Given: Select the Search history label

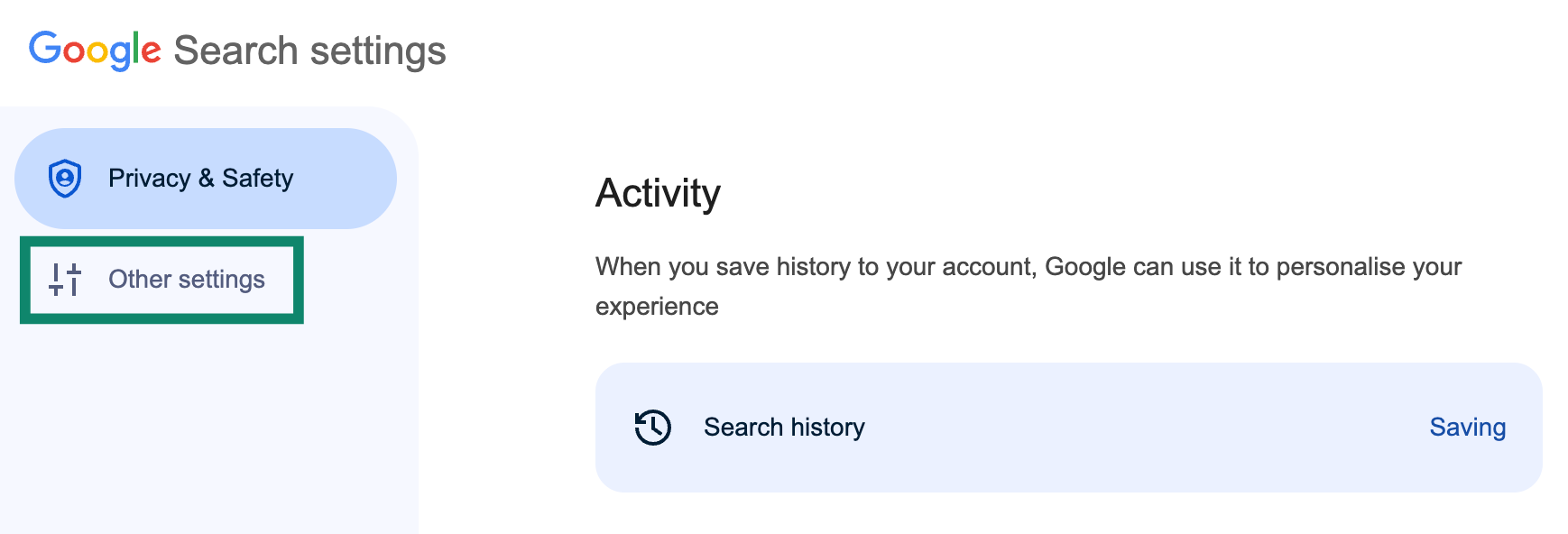Looking at the screenshot, I should tap(784, 428).
